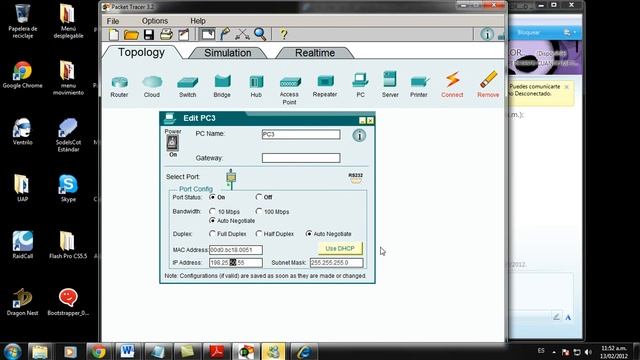Add a Hub device
640x360 pixels.
click(x=256, y=87)
